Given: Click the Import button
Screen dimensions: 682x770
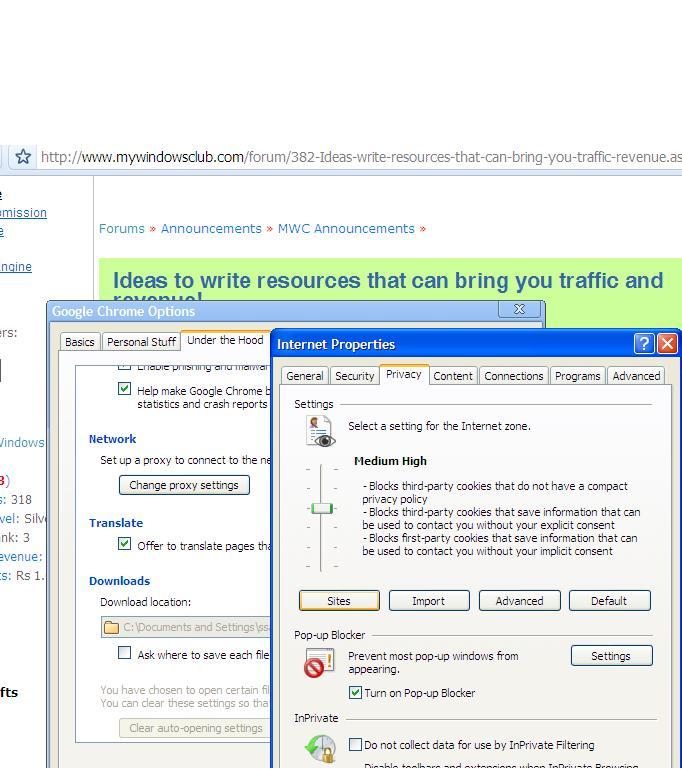Looking at the screenshot, I should [429, 601].
